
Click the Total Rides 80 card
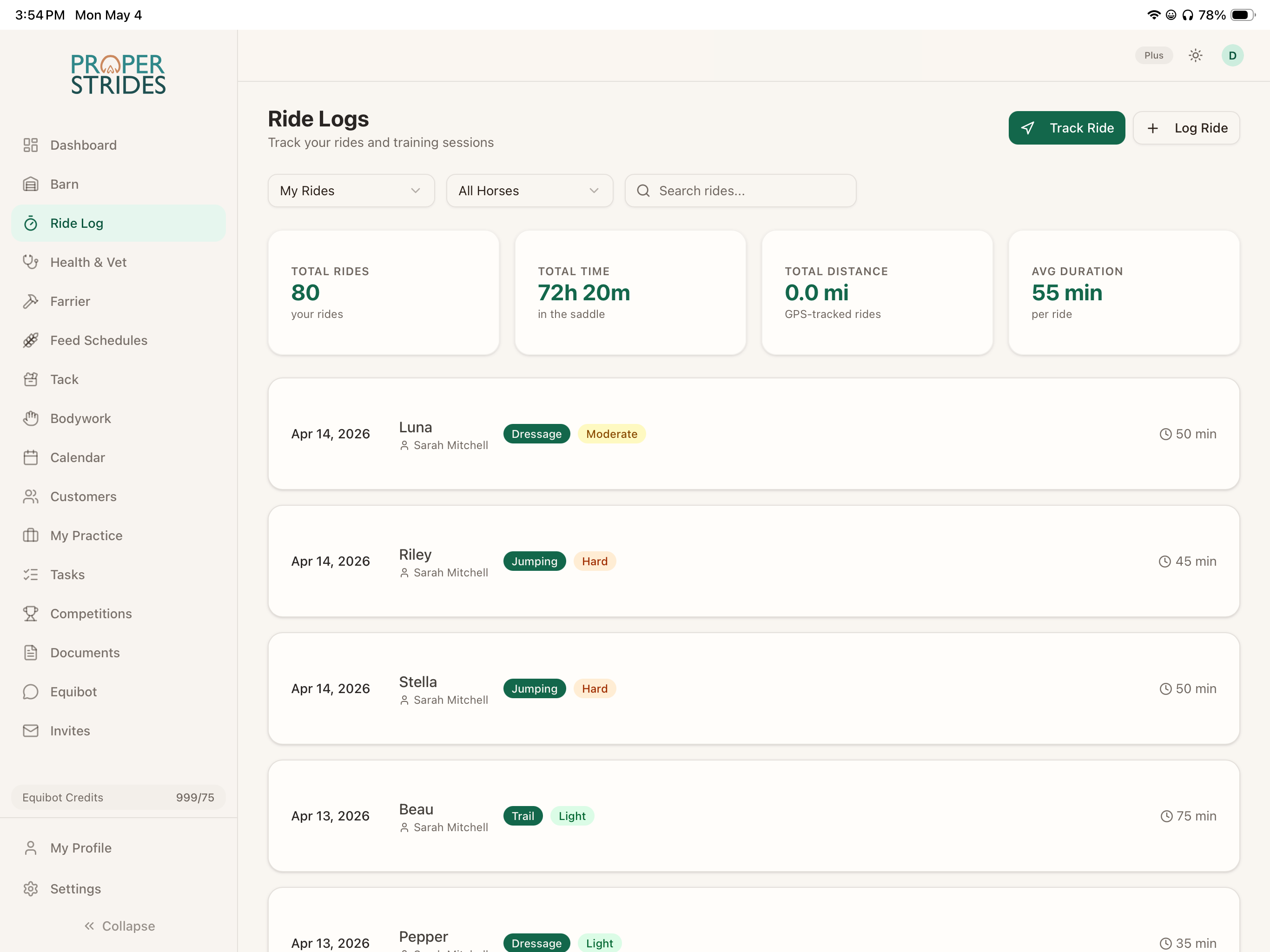click(384, 293)
